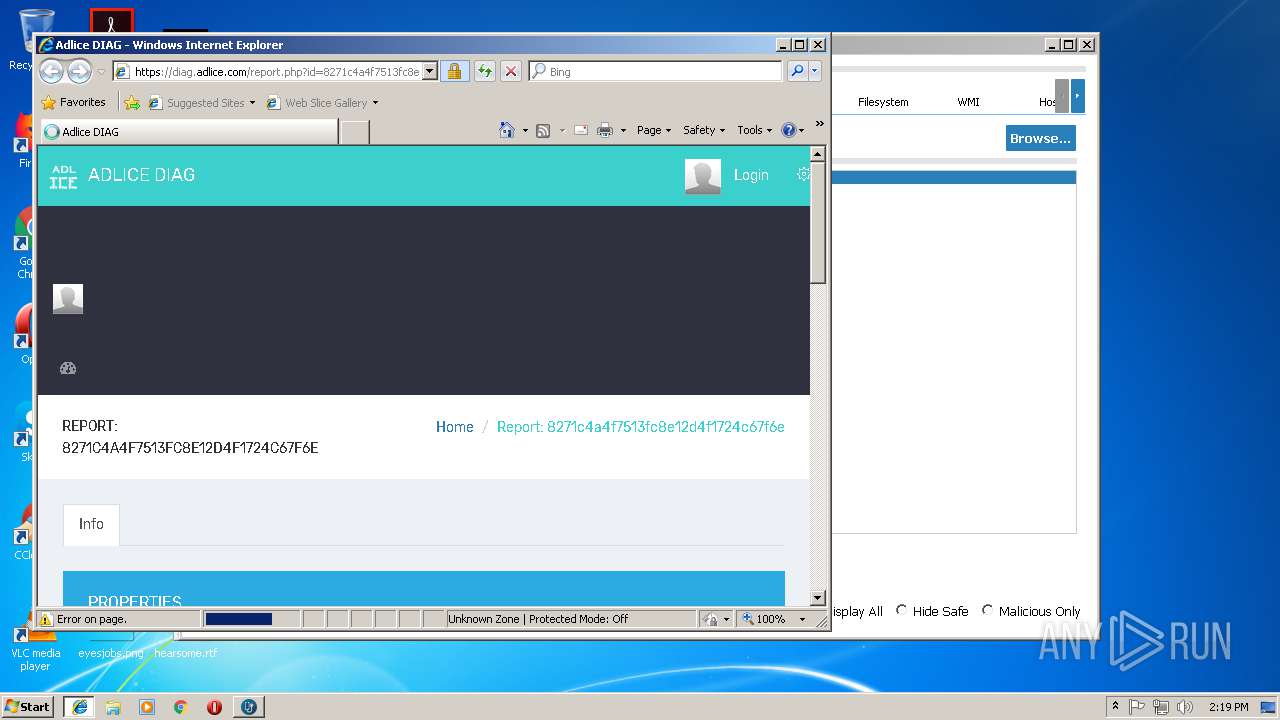Screen dimensions: 1280x720
Task: Open Google Chrome from the taskbar
Action: coord(181,706)
